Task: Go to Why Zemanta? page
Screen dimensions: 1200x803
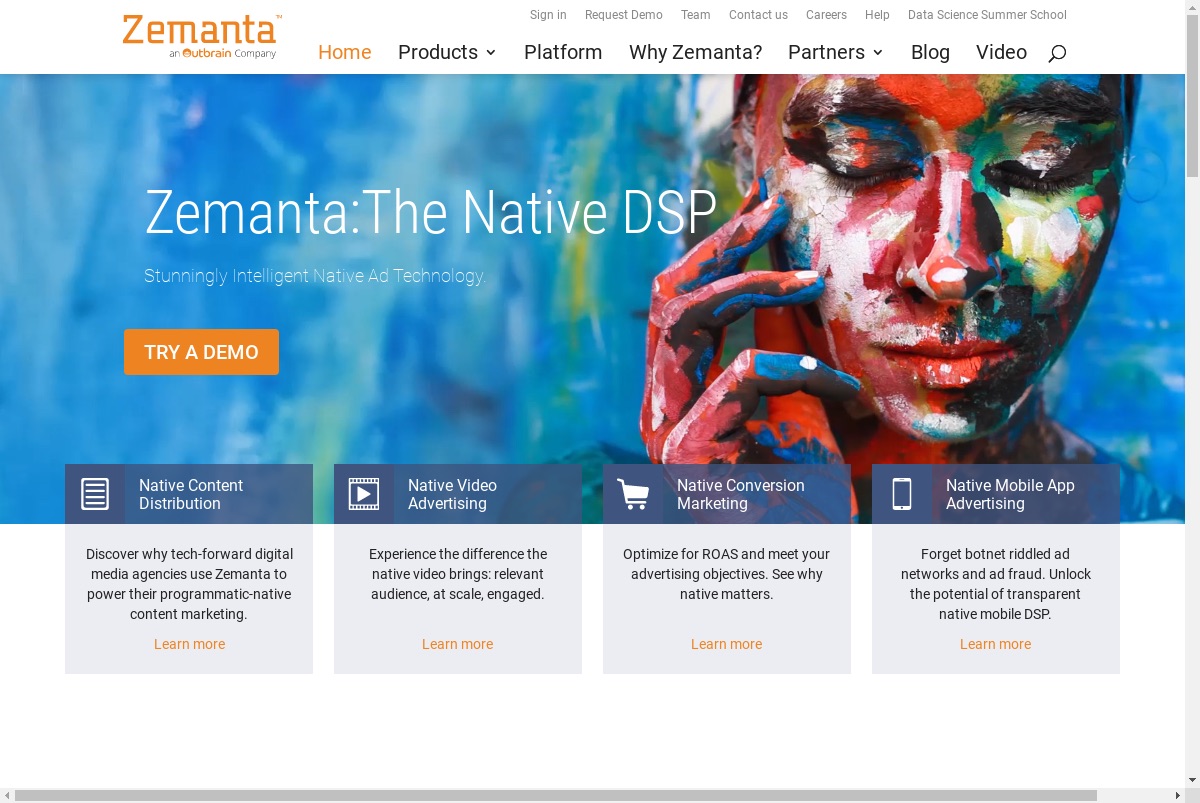Action: (695, 52)
